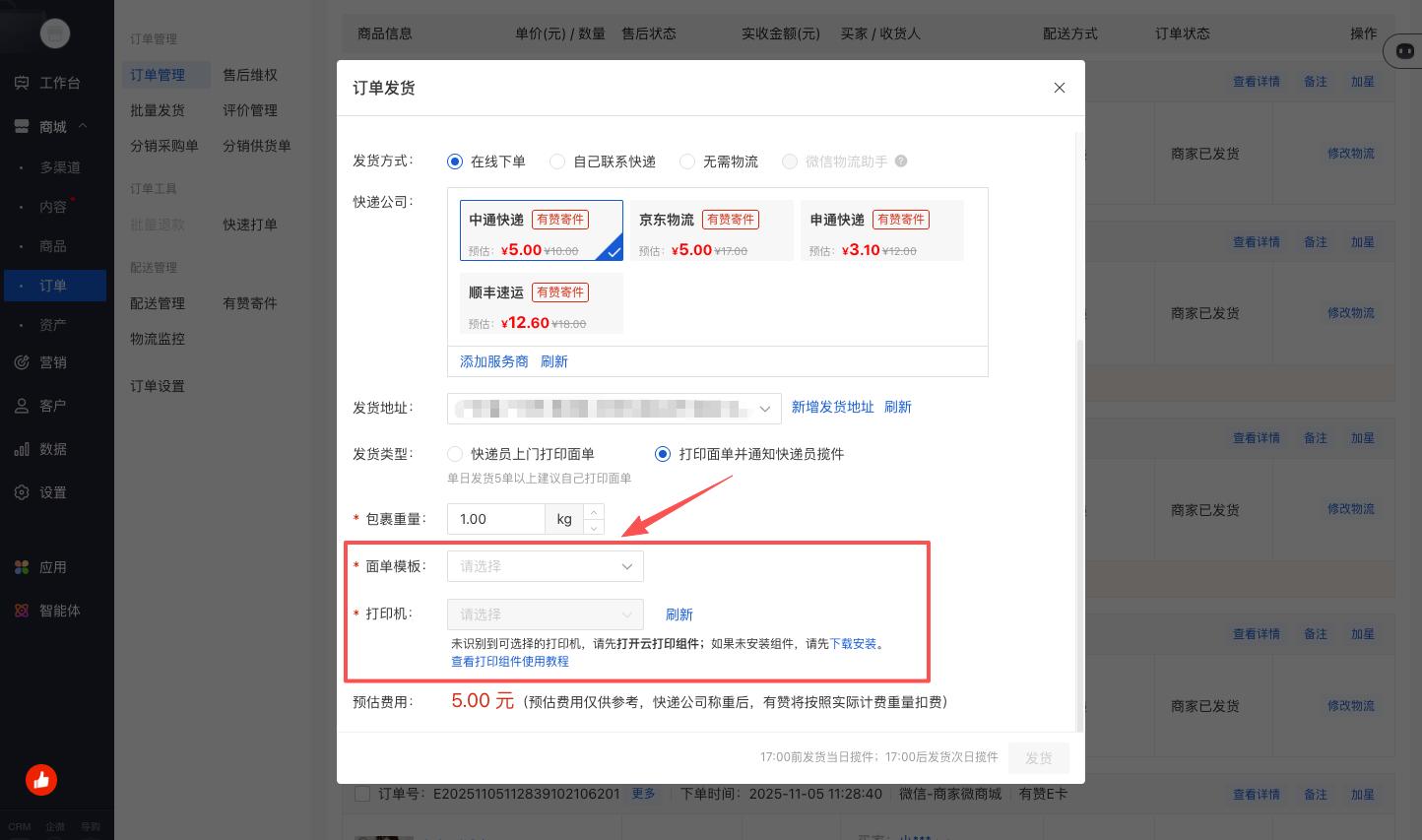Increase package weight with the up stepper
The image size is (1422, 840).
click(x=594, y=512)
